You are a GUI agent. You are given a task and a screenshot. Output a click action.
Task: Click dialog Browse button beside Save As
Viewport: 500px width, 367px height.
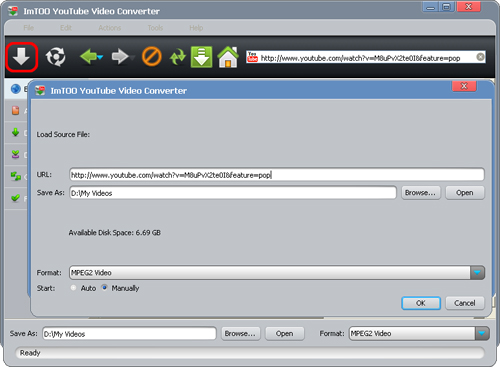click(421, 193)
